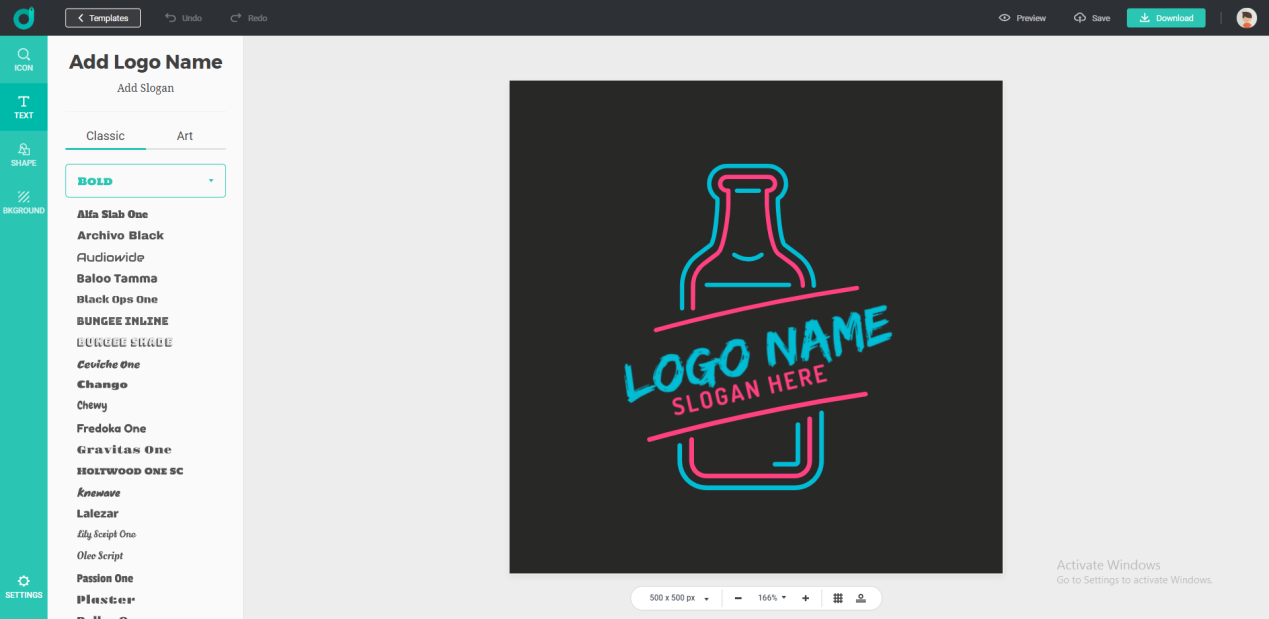Zoom out with the minus button
Viewport: 1269px width, 619px height.
point(738,598)
